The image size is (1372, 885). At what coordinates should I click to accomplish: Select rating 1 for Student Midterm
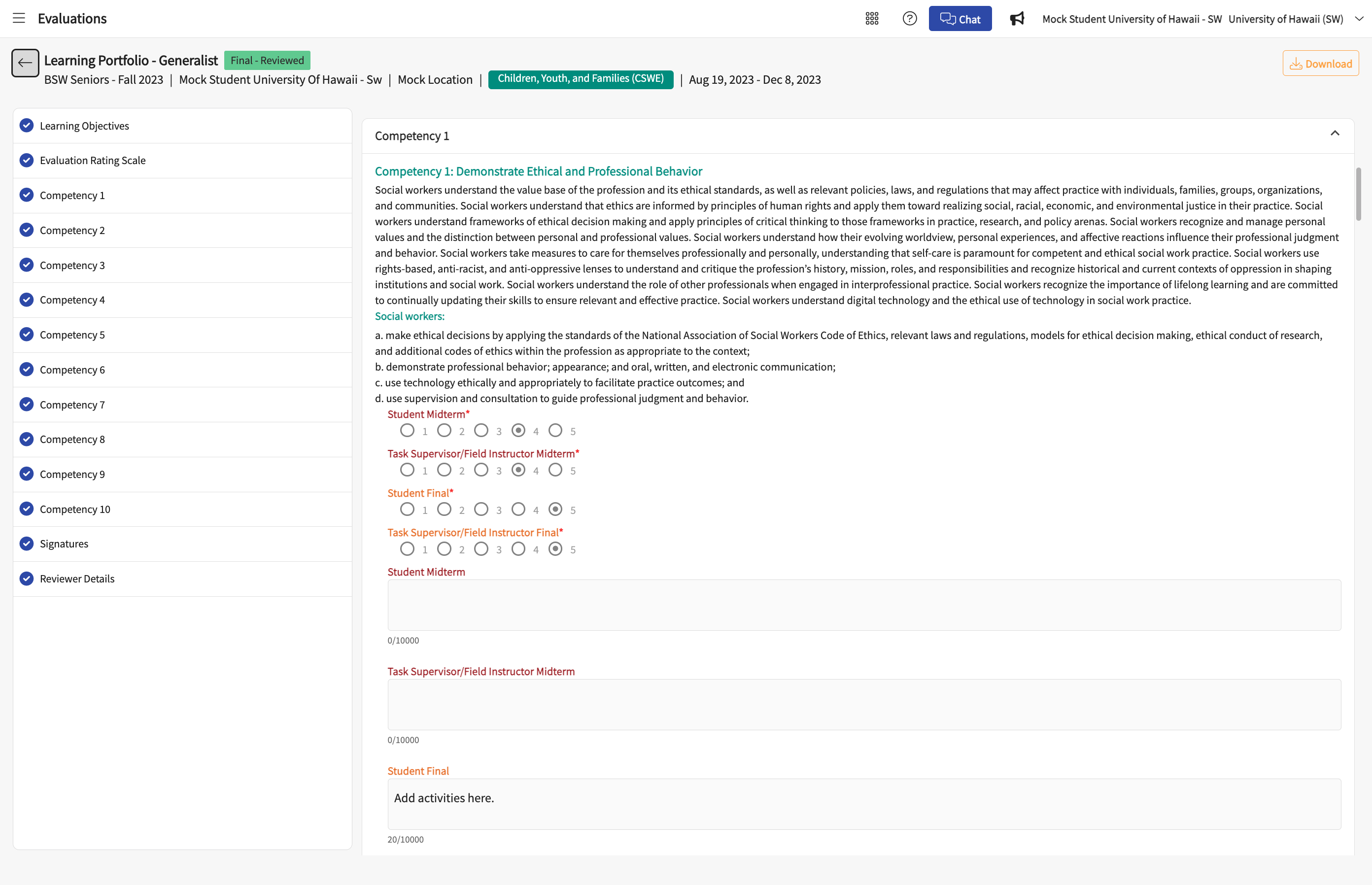point(407,430)
